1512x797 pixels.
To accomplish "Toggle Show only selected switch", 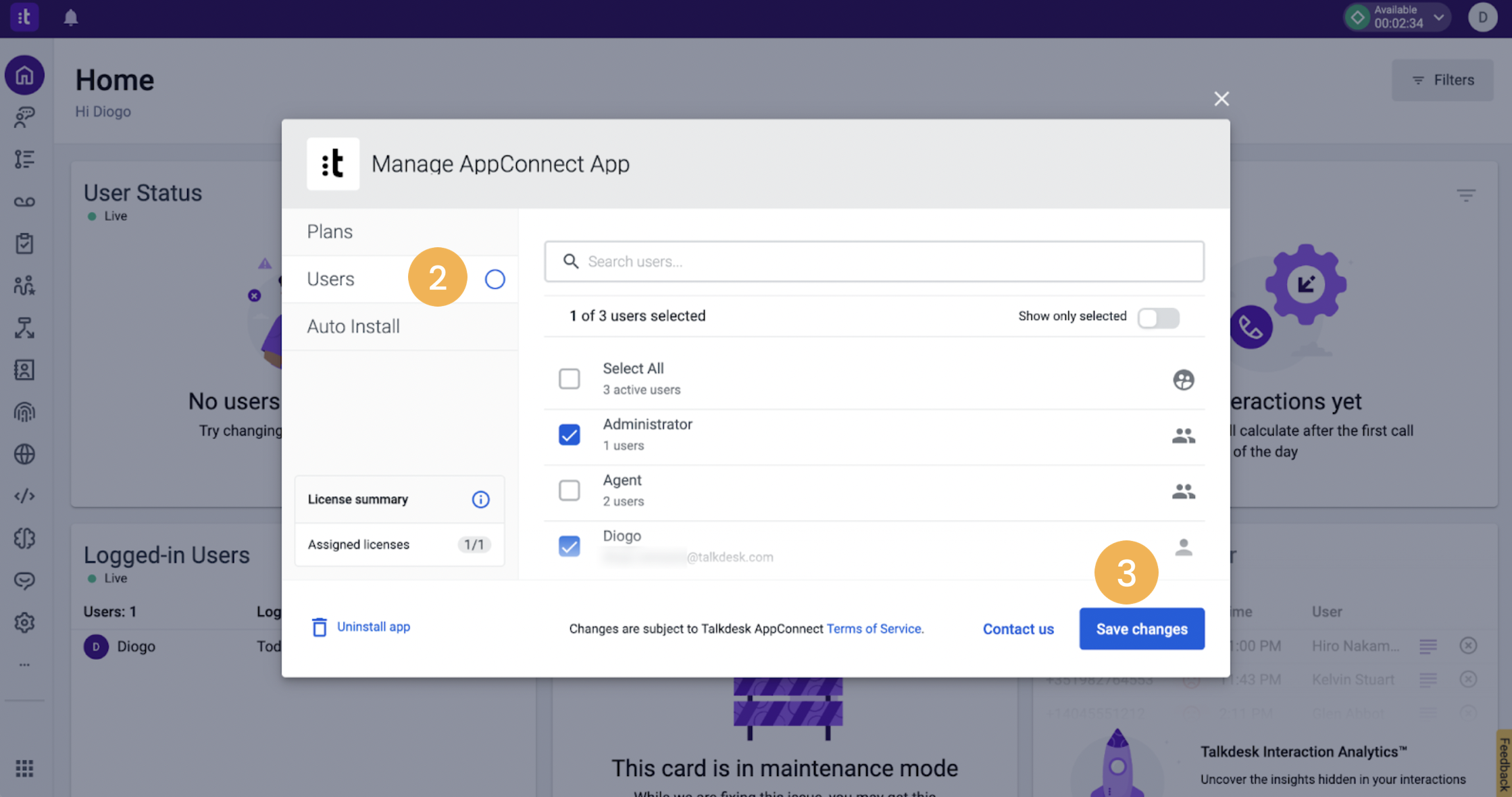I will click(1158, 317).
